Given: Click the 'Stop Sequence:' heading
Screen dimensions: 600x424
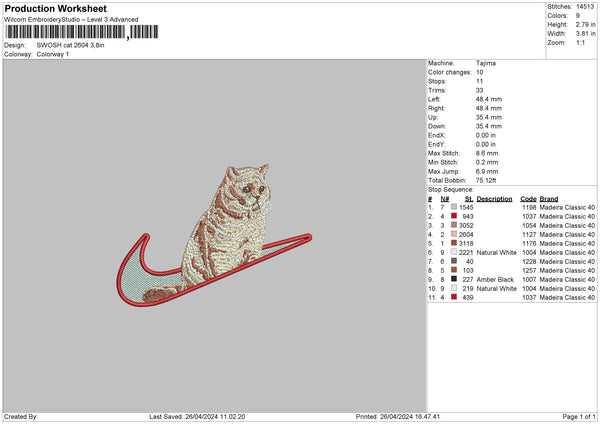Looking at the screenshot, I should (451, 190).
